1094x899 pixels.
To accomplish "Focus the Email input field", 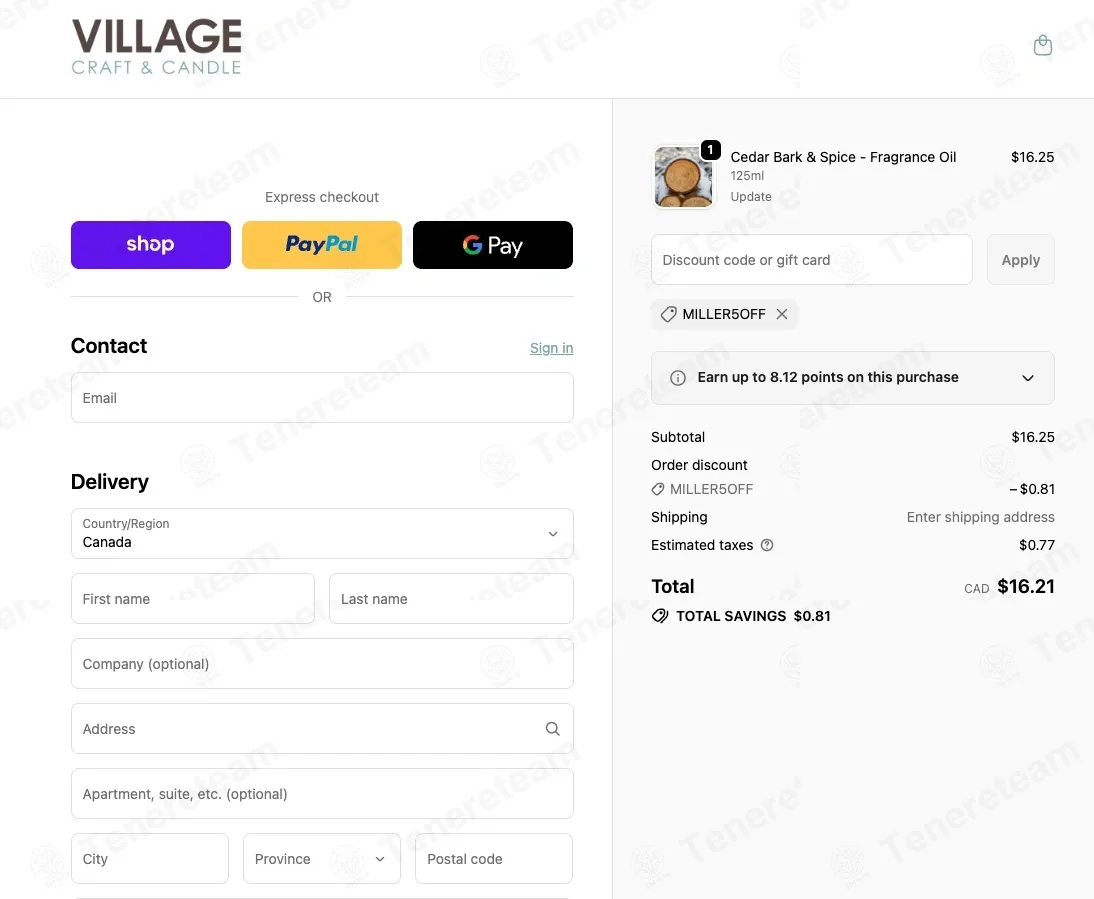I will [322, 398].
